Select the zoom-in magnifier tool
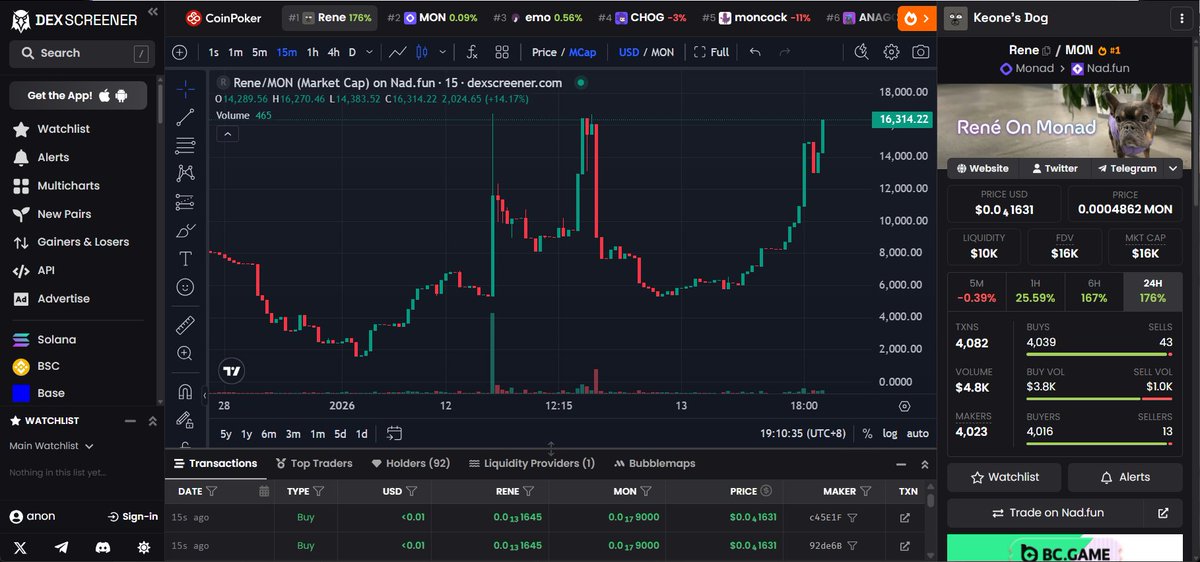 [x=185, y=353]
